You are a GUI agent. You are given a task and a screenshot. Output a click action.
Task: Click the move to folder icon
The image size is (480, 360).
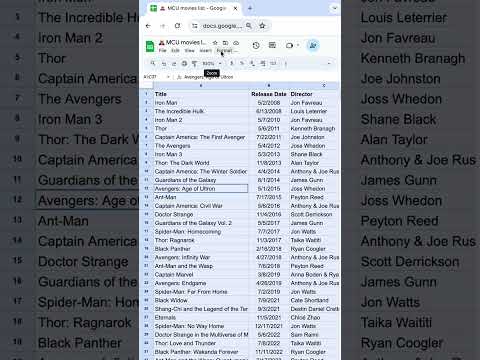225,43
